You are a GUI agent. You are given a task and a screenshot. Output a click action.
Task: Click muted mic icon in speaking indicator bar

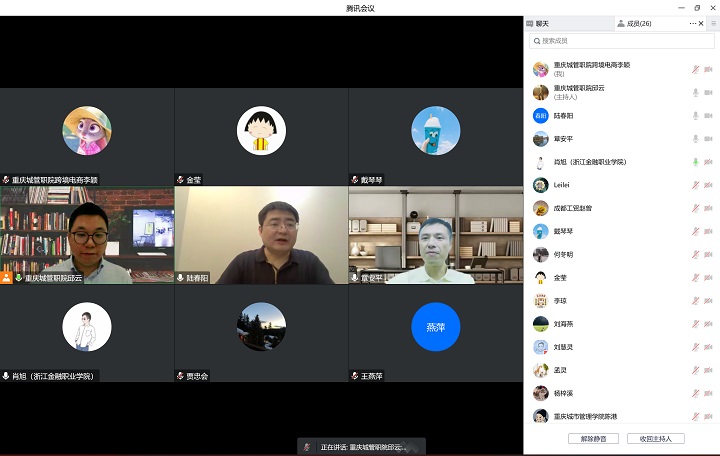point(308,447)
